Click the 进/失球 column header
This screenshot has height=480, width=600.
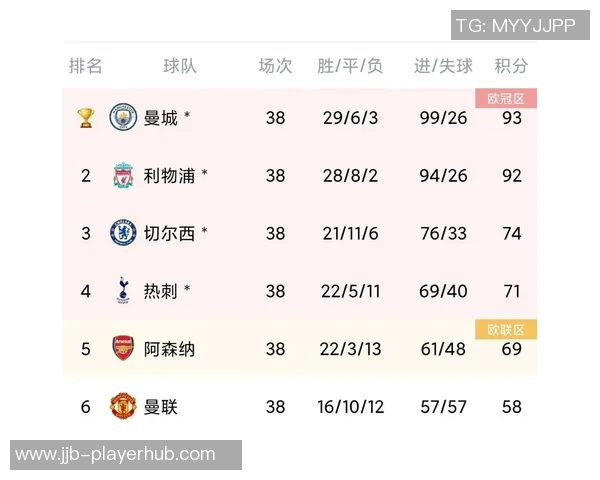click(x=443, y=67)
